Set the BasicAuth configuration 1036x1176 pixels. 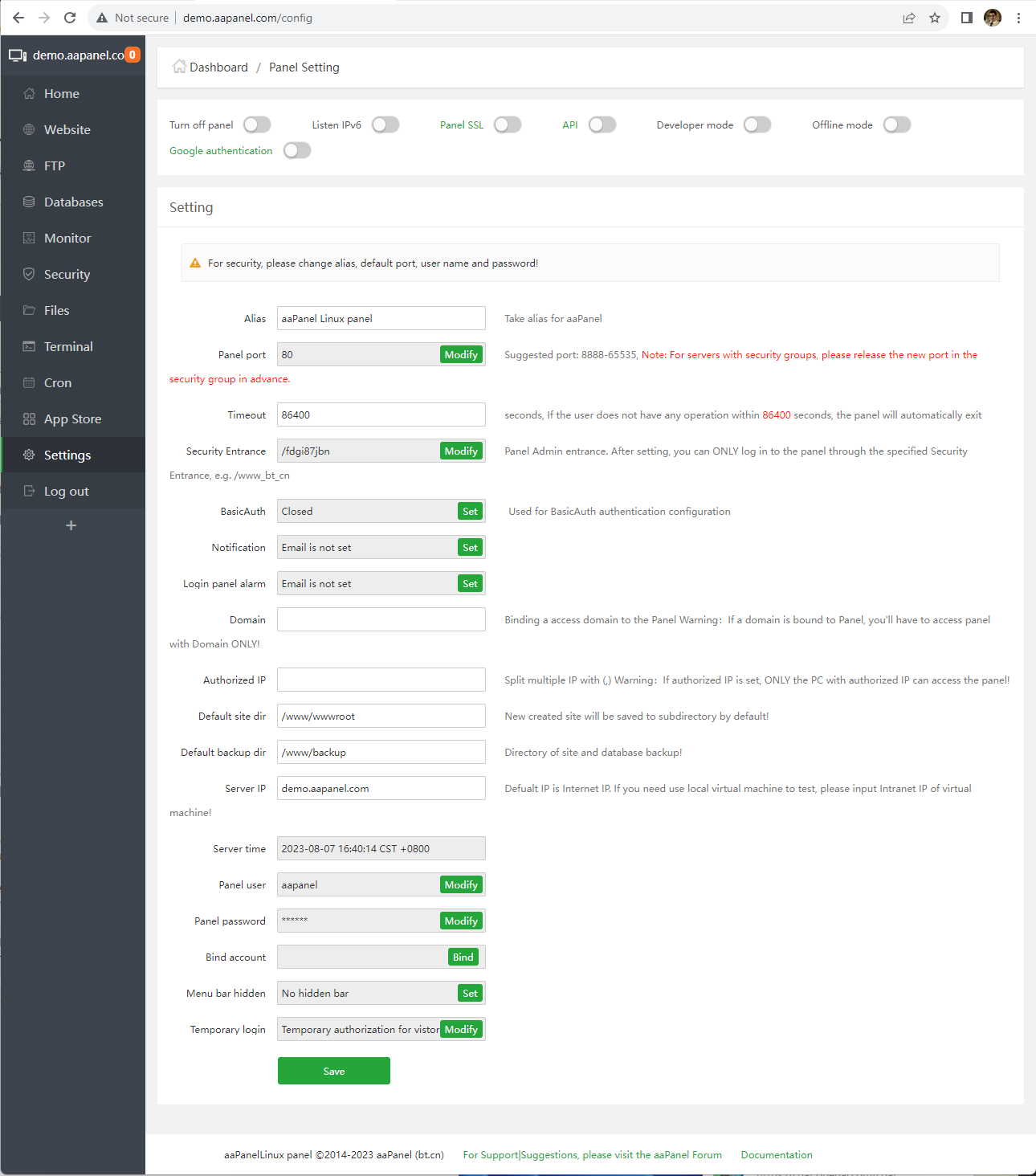tap(470, 512)
